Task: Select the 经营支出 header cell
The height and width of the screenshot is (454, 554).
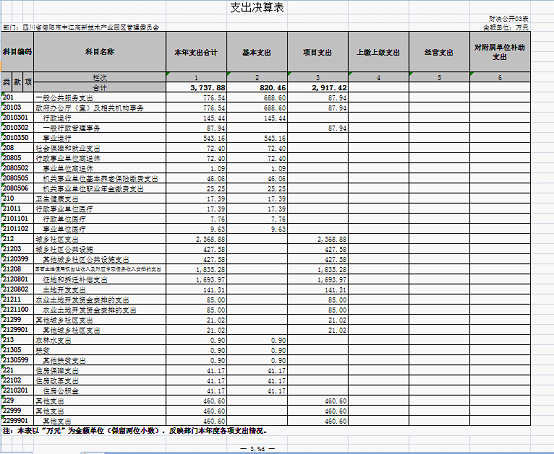Action: click(x=439, y=52)
